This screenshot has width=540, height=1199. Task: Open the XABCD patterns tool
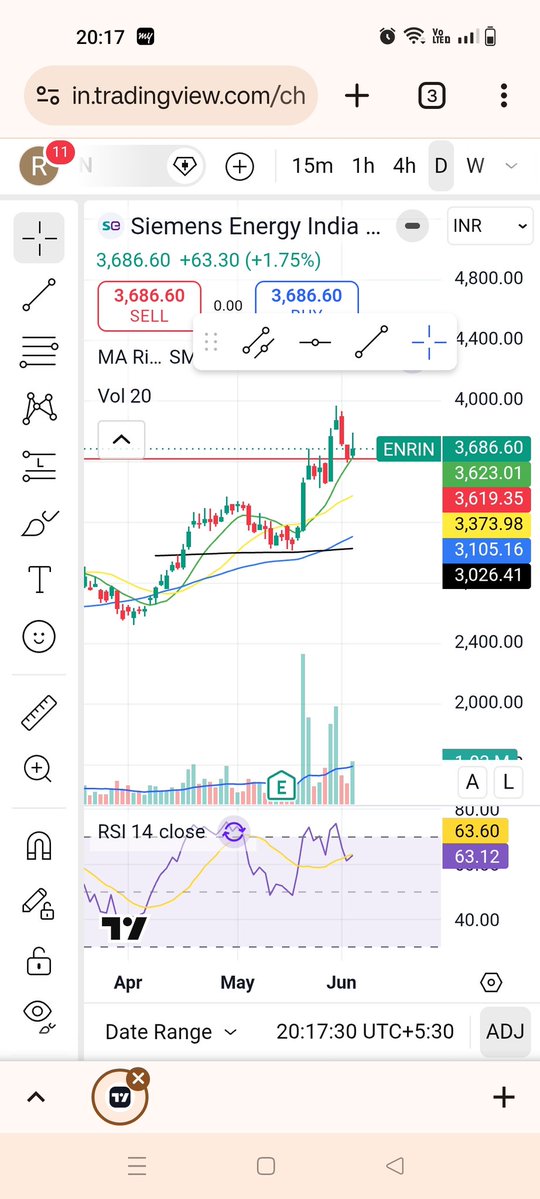click(x=39, y=408)
